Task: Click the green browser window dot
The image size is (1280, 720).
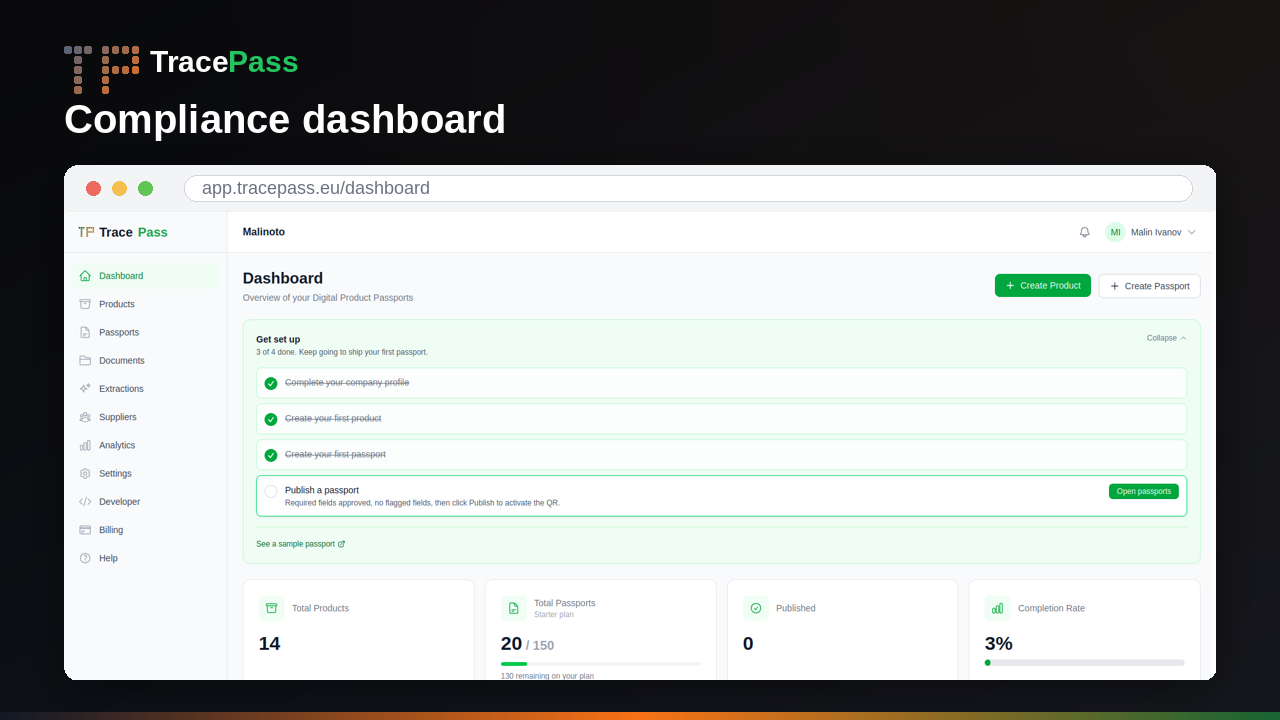Action: pyautogui.click(x=145, y=188)
